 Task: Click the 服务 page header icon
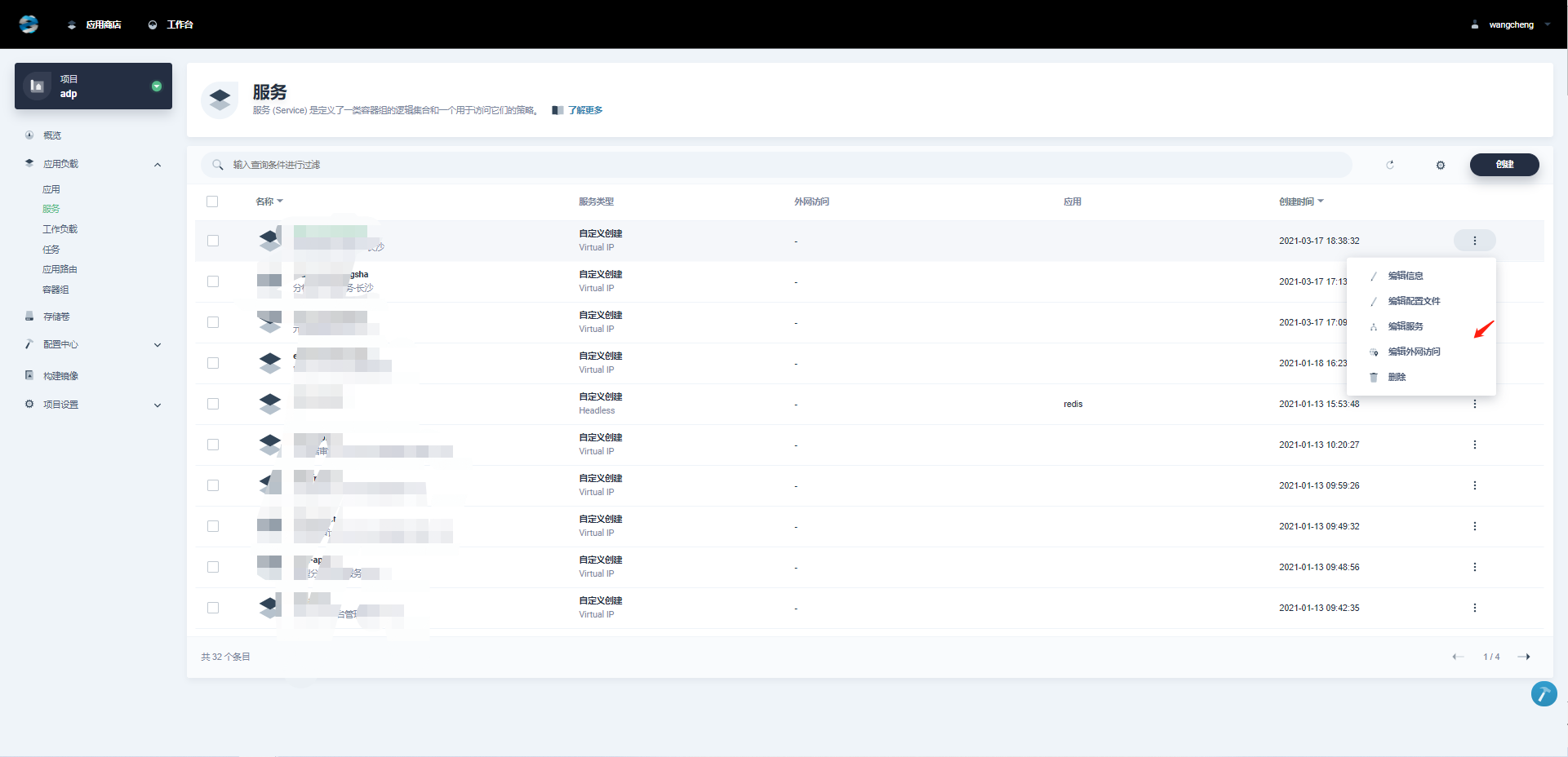(x=220, y=100)
